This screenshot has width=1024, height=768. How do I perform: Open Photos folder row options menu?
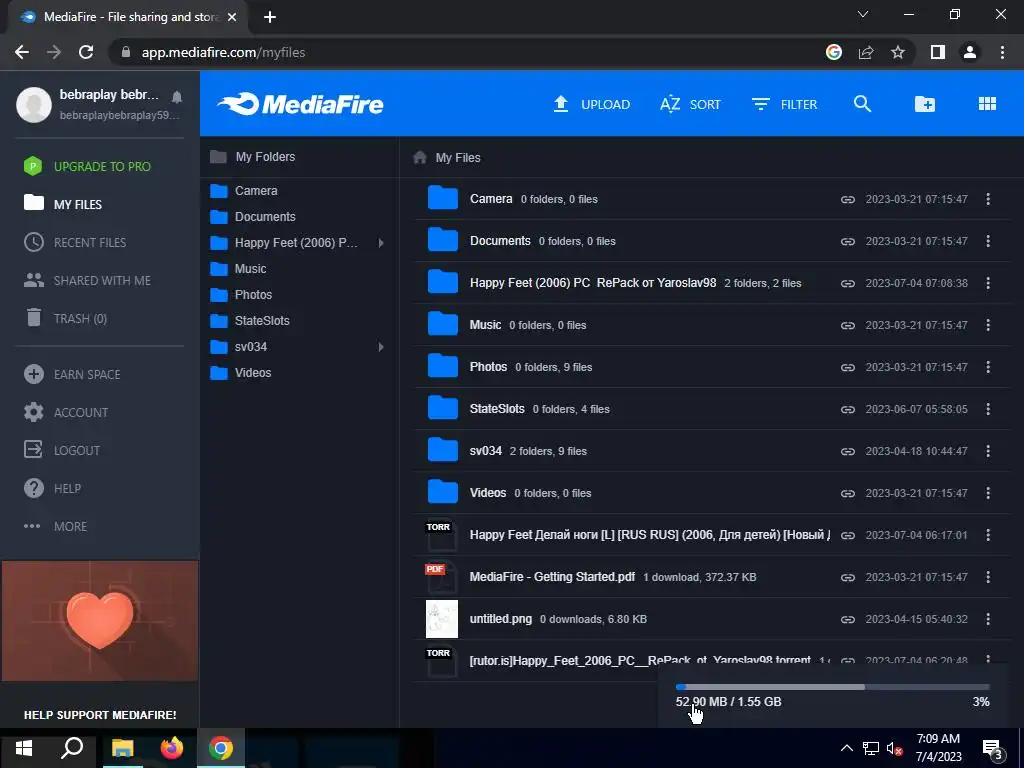988,367
